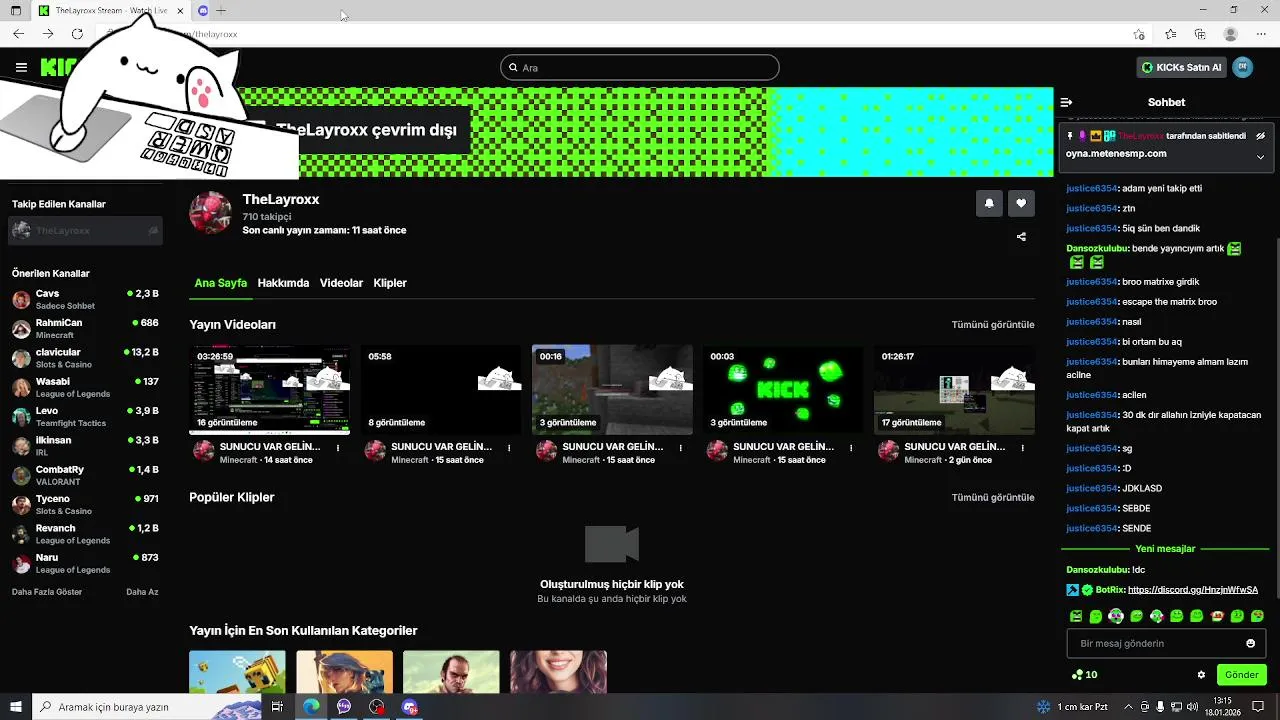Click the browser favorites star icon

pyautogui.click(x=1171, y=34)
